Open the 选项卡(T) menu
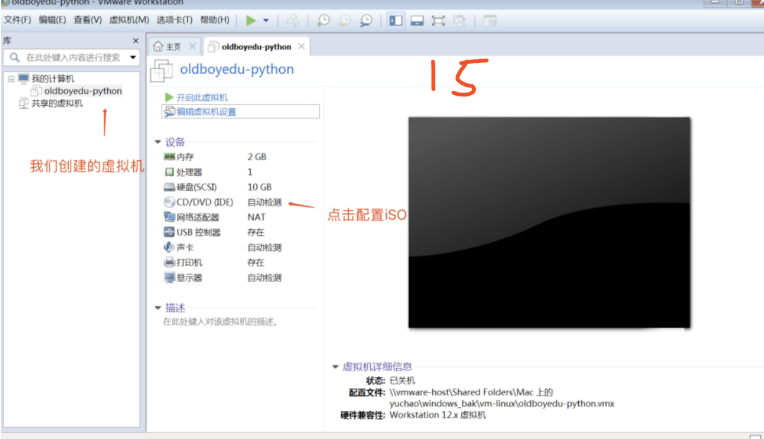Image resolution: width=764 pixels, height=439 pixels. [174, 20]
